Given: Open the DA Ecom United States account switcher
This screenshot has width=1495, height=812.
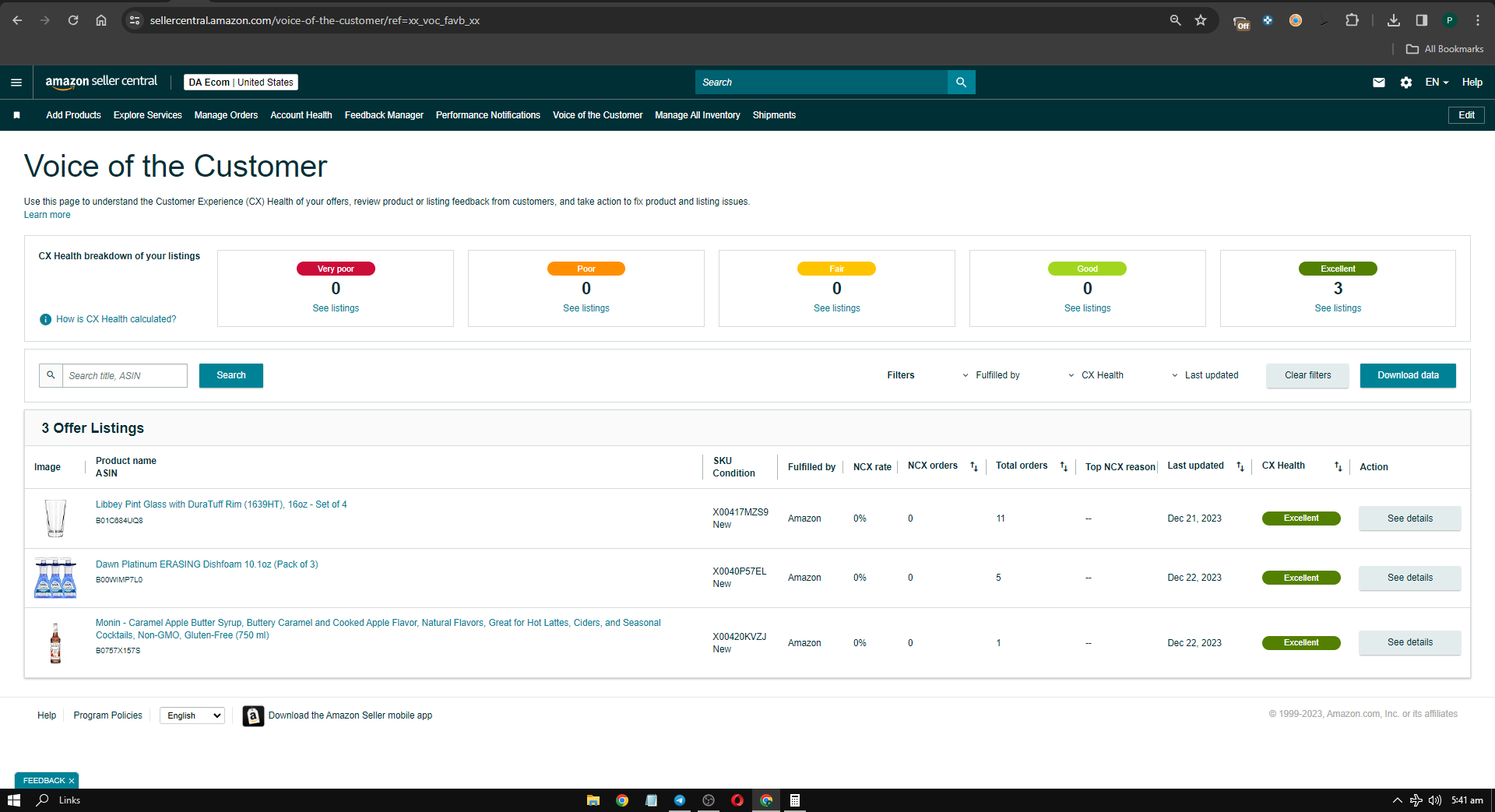Looking at the screenshot, I should (241, 83).
